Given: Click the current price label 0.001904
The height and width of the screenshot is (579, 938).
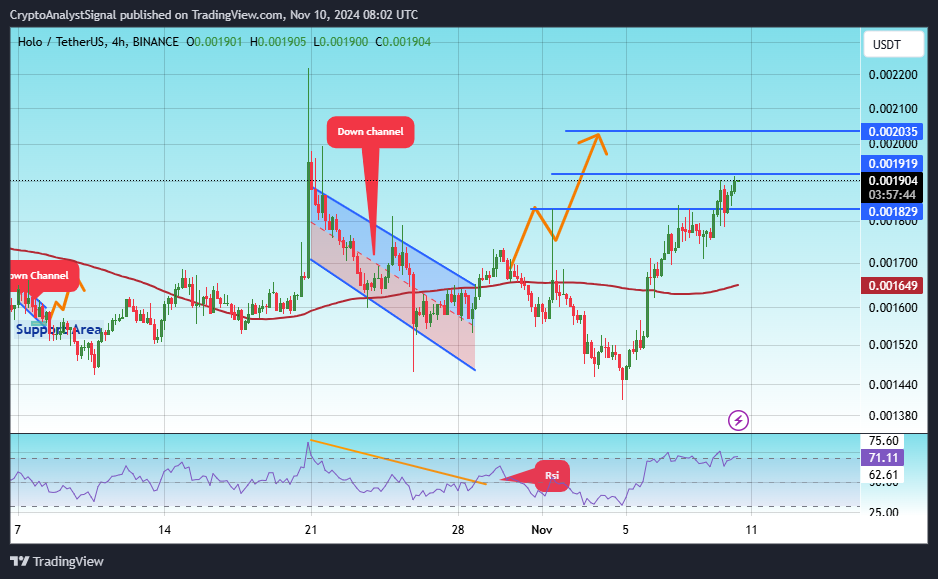Looking at the screenshot, I should [x=892, y=181].
